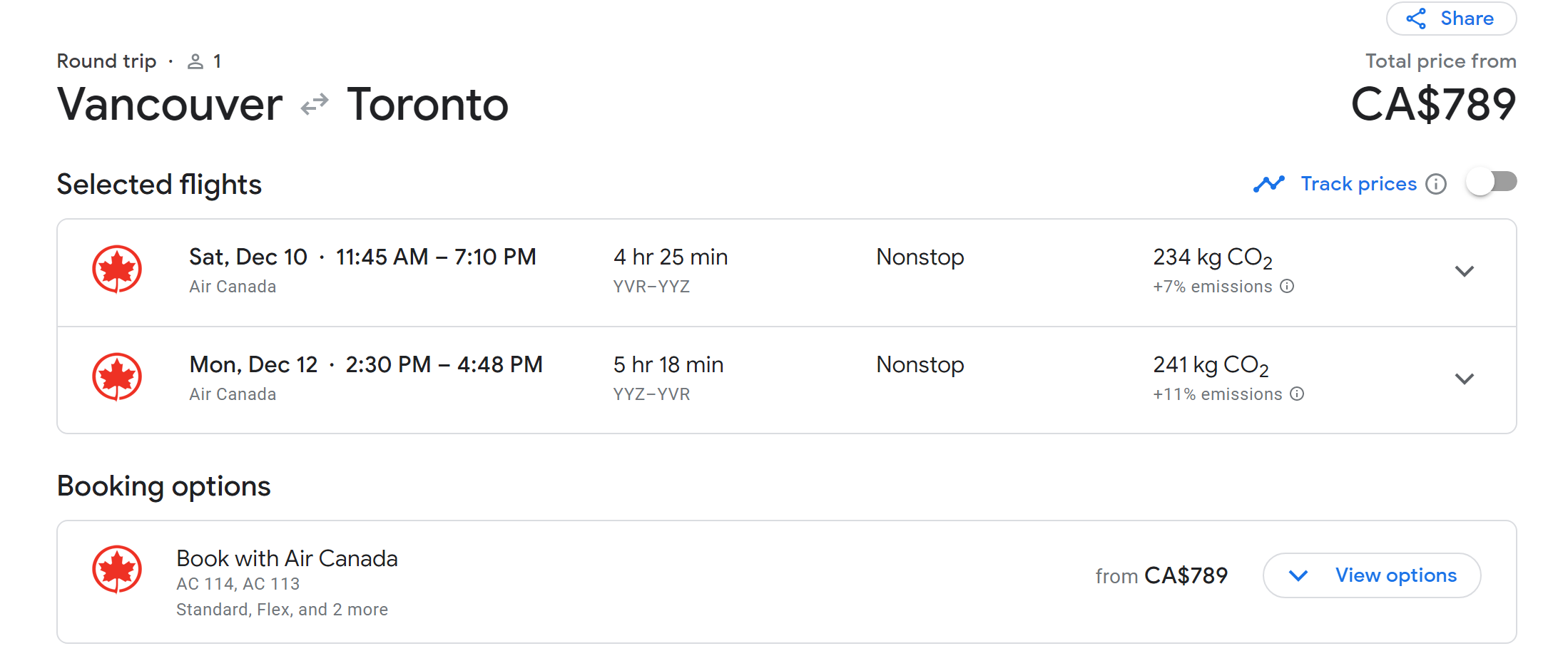This screenshot has height=646, width=1568.
Task: Click the Mon, Dec 12 flight time
Action: (x=444, y=365)
